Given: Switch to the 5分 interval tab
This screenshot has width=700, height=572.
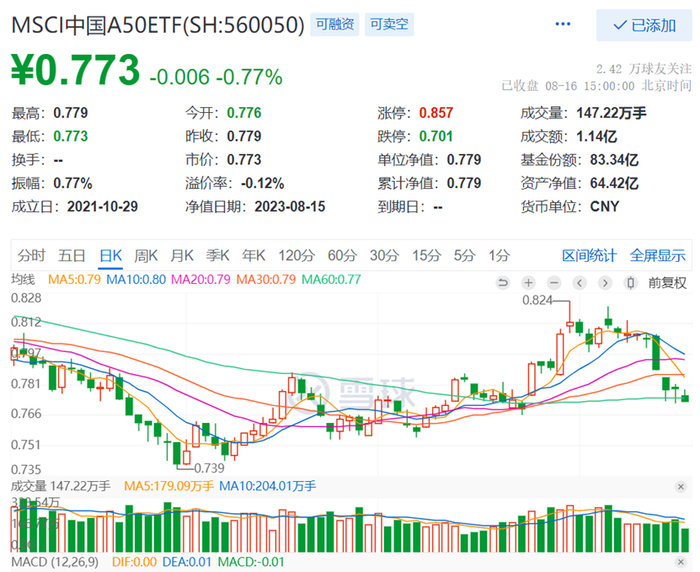Looking at the screenshot, I should (x=464, y=255).
